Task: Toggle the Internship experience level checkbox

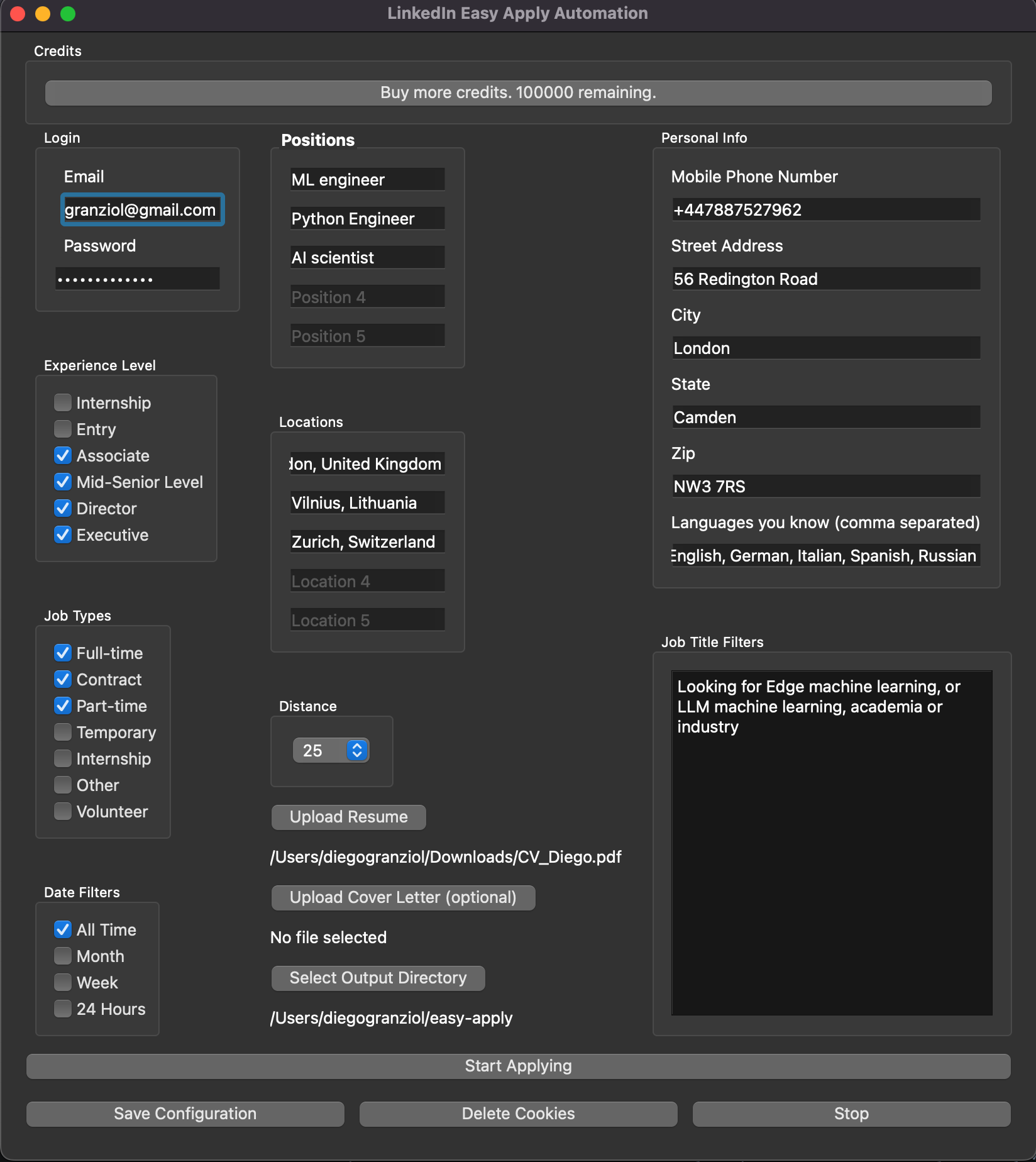Action: [63, 402]
